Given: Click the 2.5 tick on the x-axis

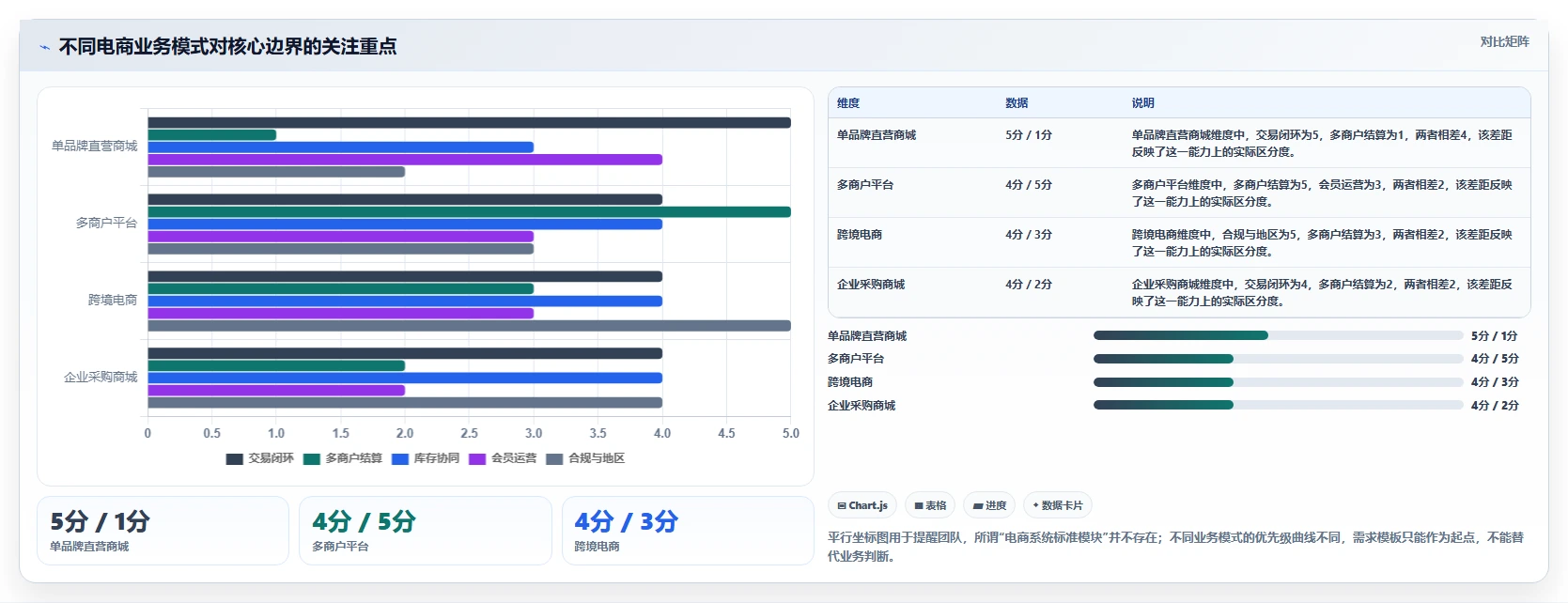Looking at the screenshot, I should (x=469, y=434).
